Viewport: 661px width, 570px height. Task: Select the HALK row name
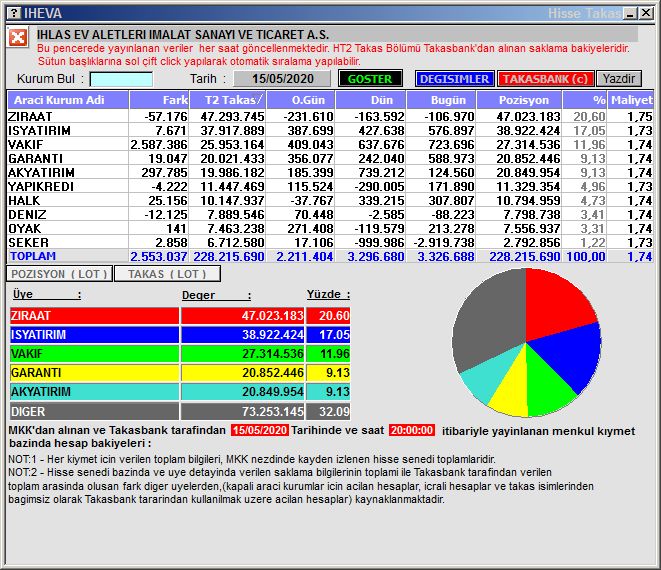24,200
